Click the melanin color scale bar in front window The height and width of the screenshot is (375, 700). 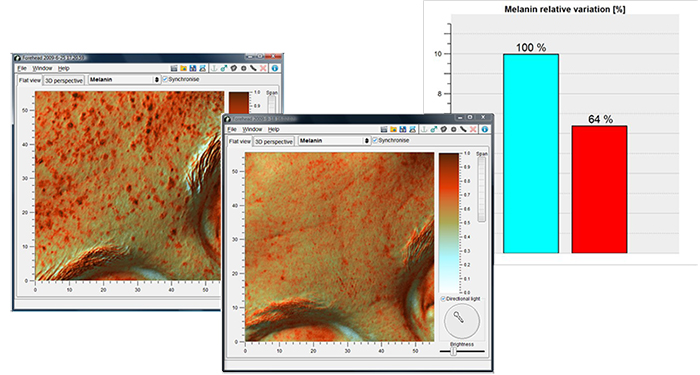coord(449,223)
